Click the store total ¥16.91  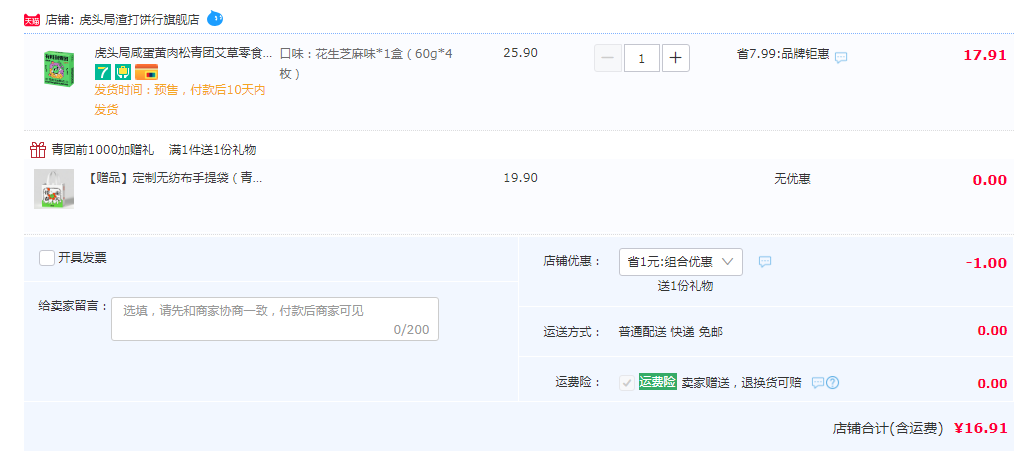coord(980,428)
